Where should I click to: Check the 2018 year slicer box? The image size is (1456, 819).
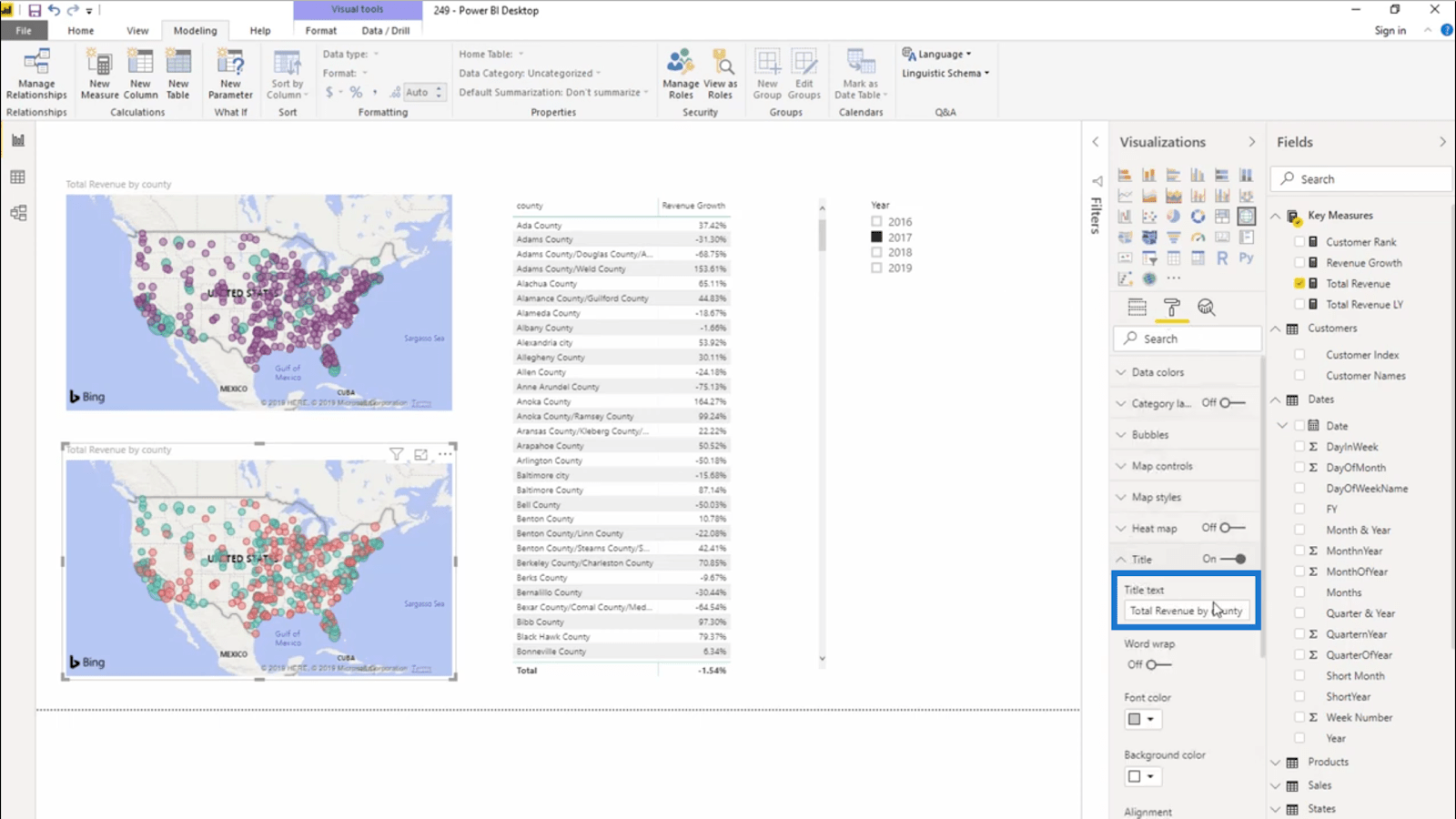point(876,252)
